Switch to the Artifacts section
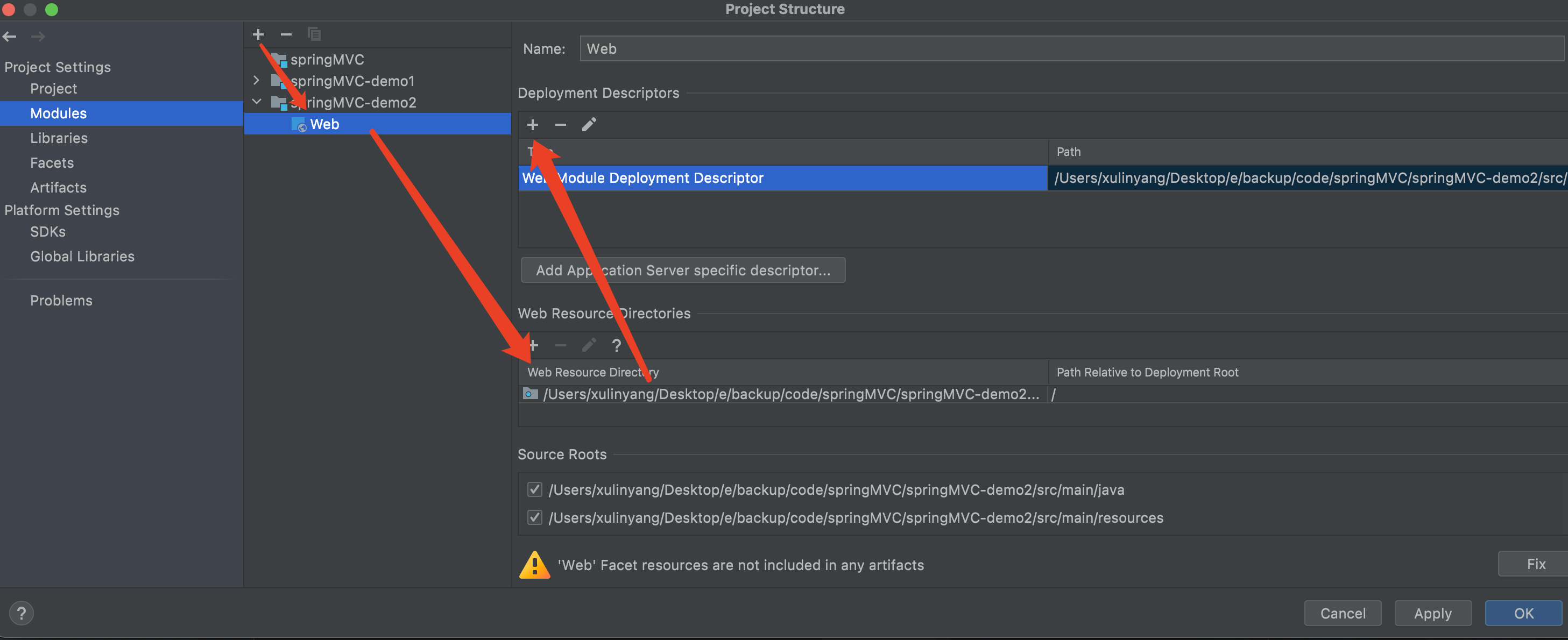 click(59, 187)
